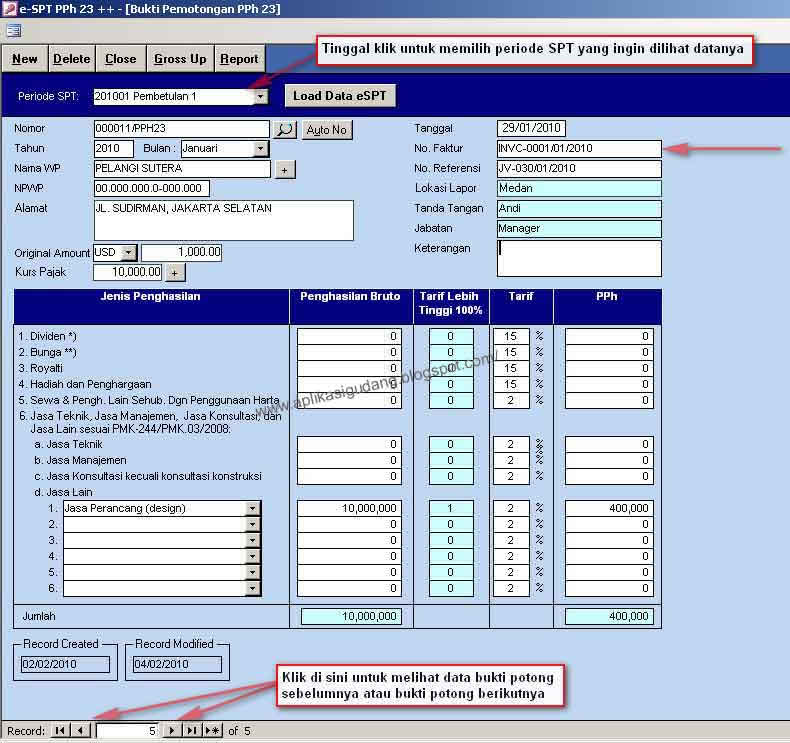
Task: Open the USD currency dropdown
Action: pos(129,252)
